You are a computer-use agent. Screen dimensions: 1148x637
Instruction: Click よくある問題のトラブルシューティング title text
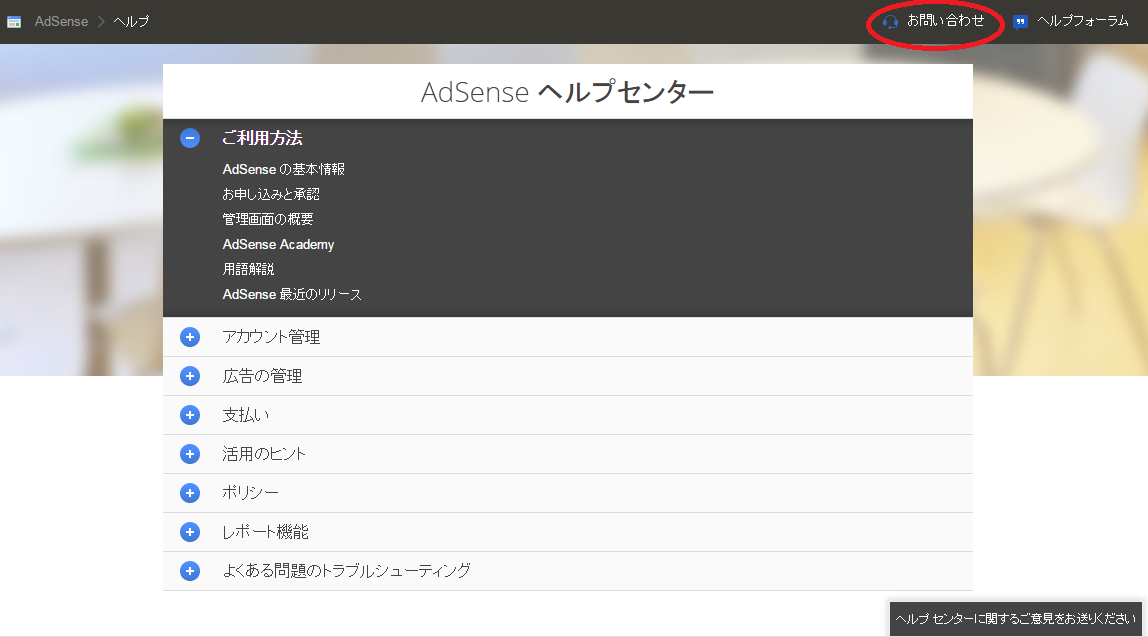point(346,570)
